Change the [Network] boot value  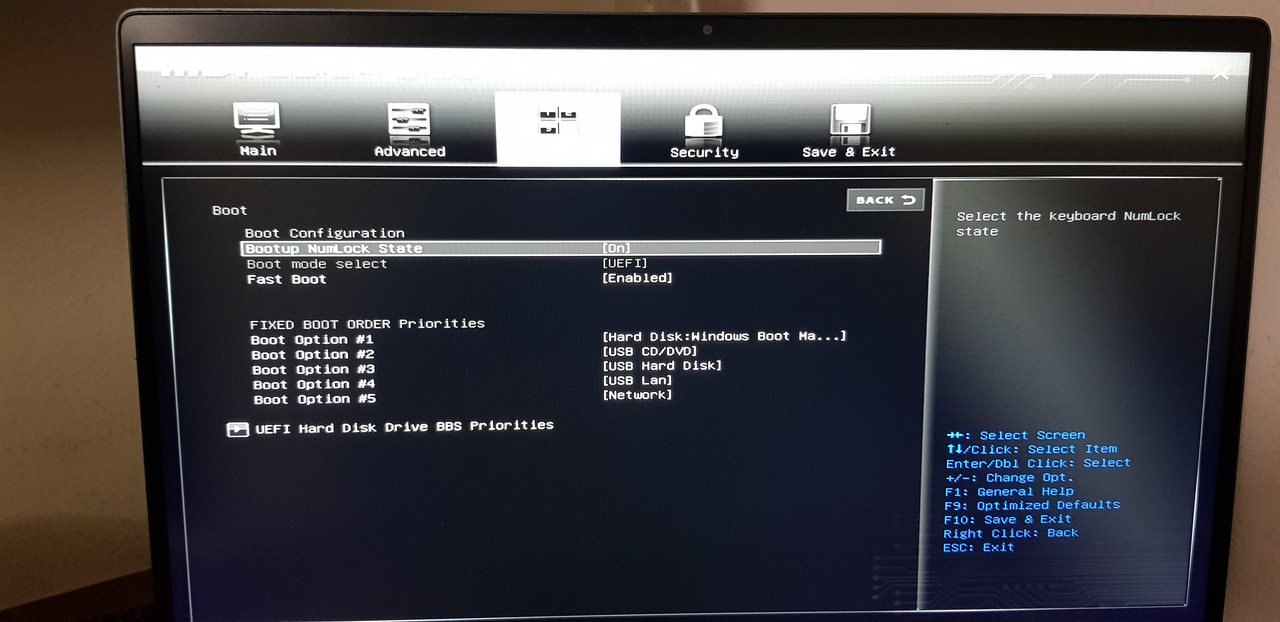click(x=637, y=395)
